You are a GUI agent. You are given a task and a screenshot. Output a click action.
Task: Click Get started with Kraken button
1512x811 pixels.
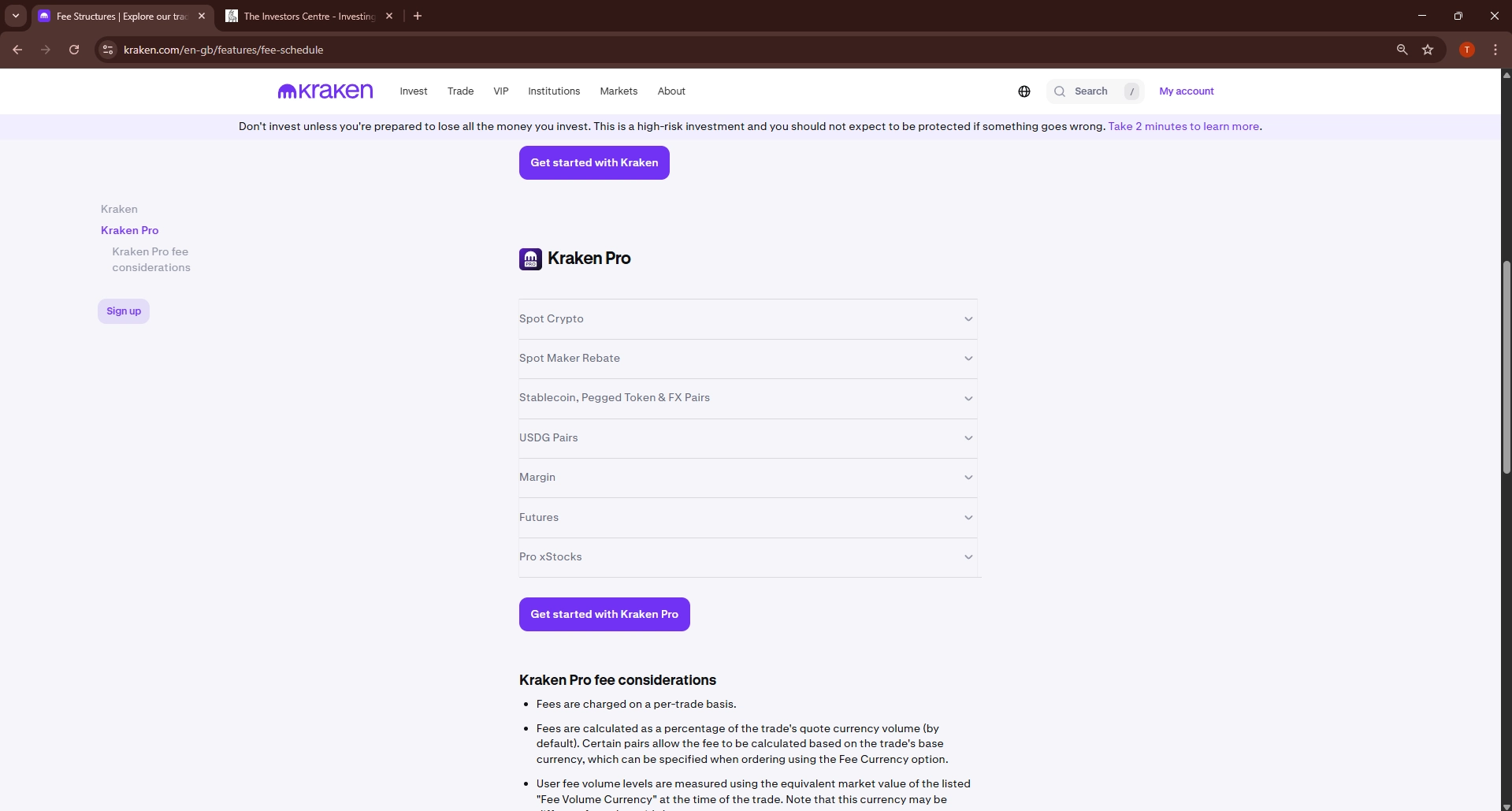tap(594, 162)
